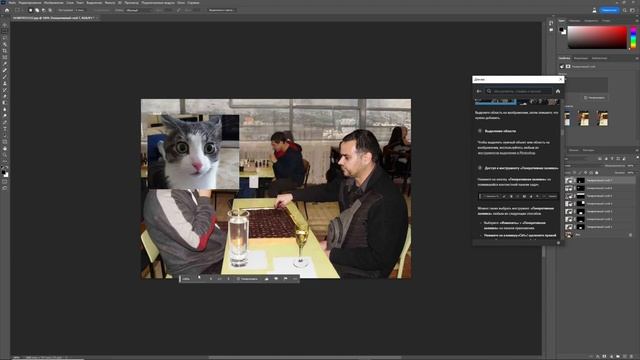Image resolution: width=640 pixels, height=360 pixels.
Task: Click the Discover panel search field
Action: click(519, 91)
